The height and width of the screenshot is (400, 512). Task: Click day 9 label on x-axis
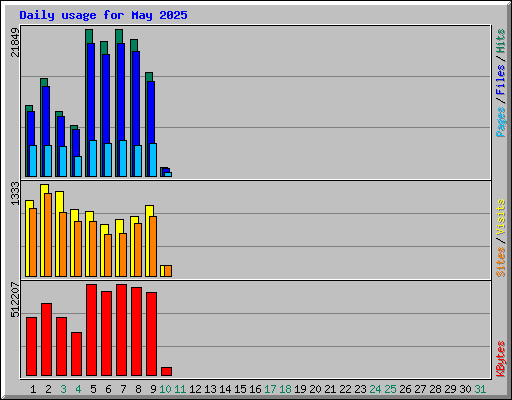[x=153, y=389]
